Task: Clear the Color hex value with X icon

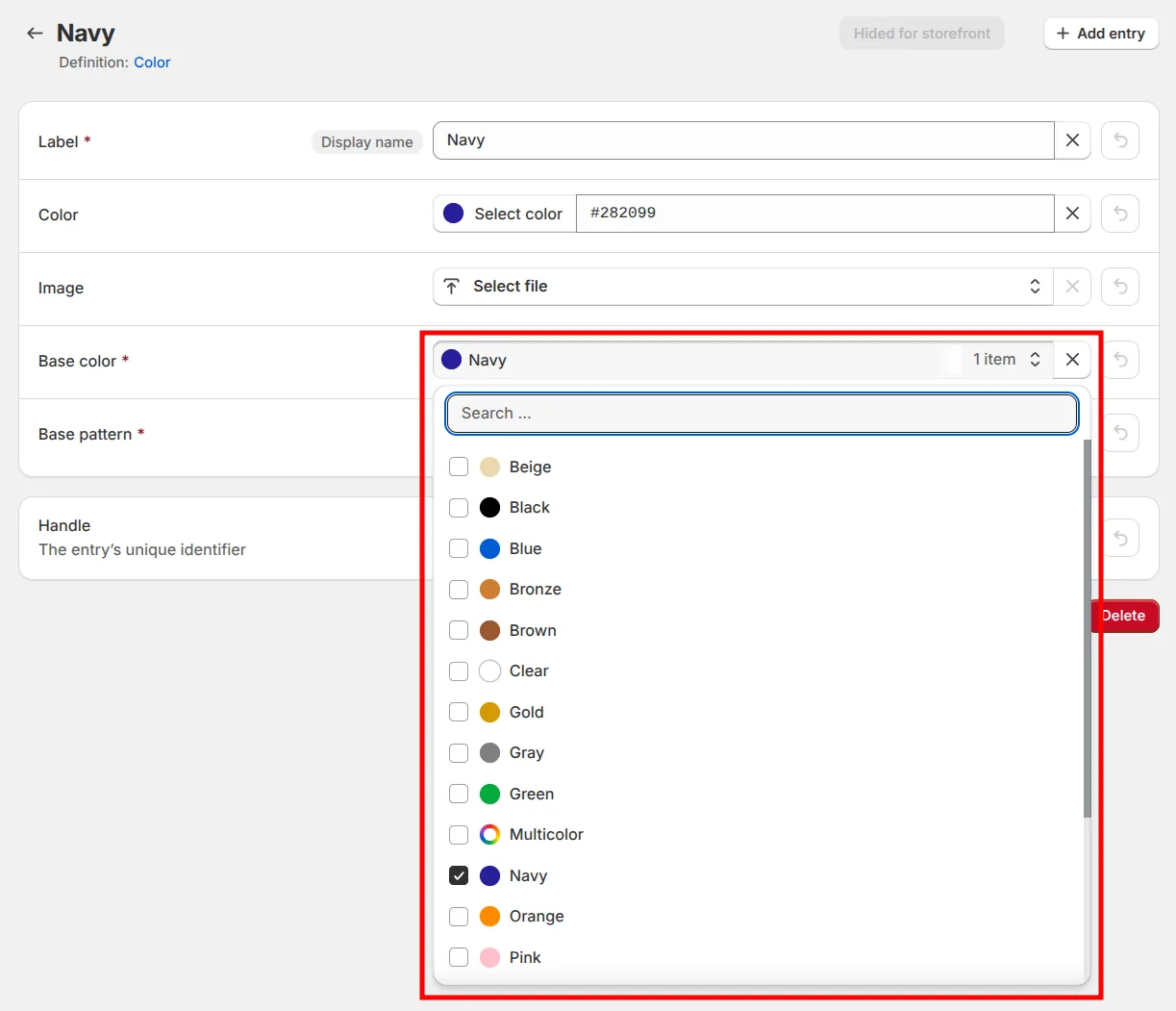Action: click(1072, 214)
